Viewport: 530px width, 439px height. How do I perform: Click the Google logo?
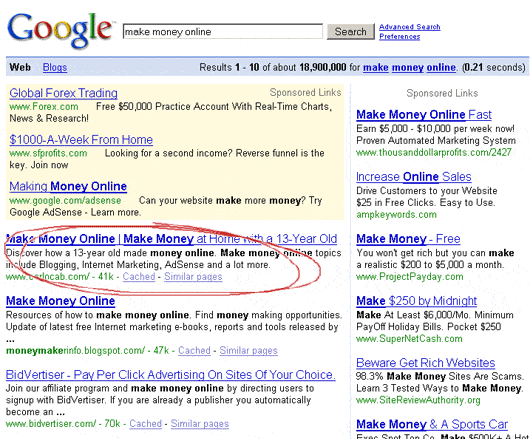click(60, 30)
